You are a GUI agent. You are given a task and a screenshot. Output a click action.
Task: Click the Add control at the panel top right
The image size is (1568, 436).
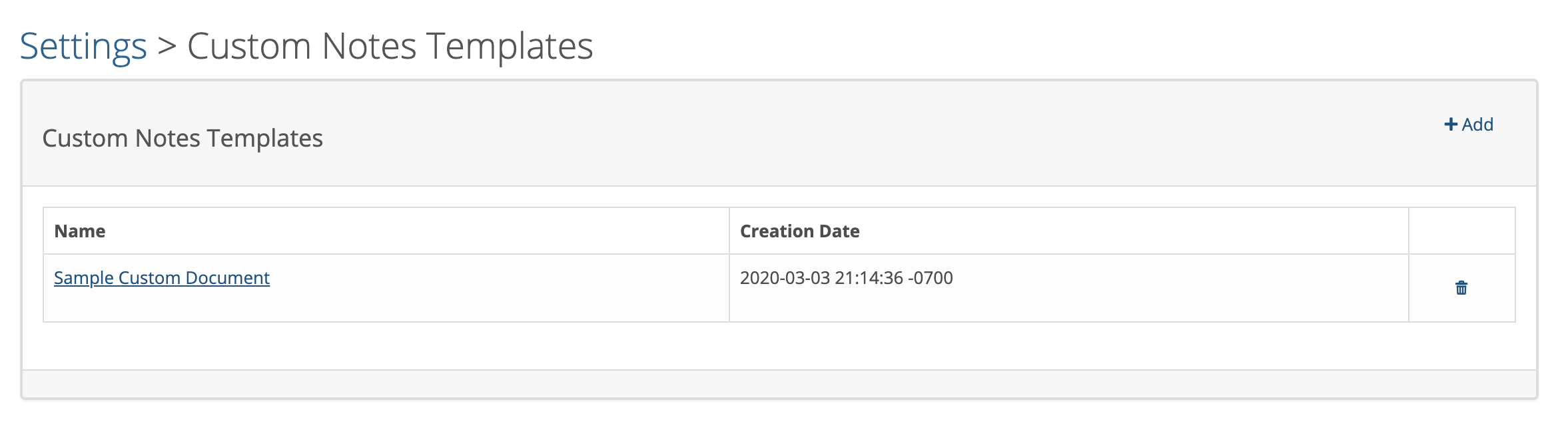1469,124
